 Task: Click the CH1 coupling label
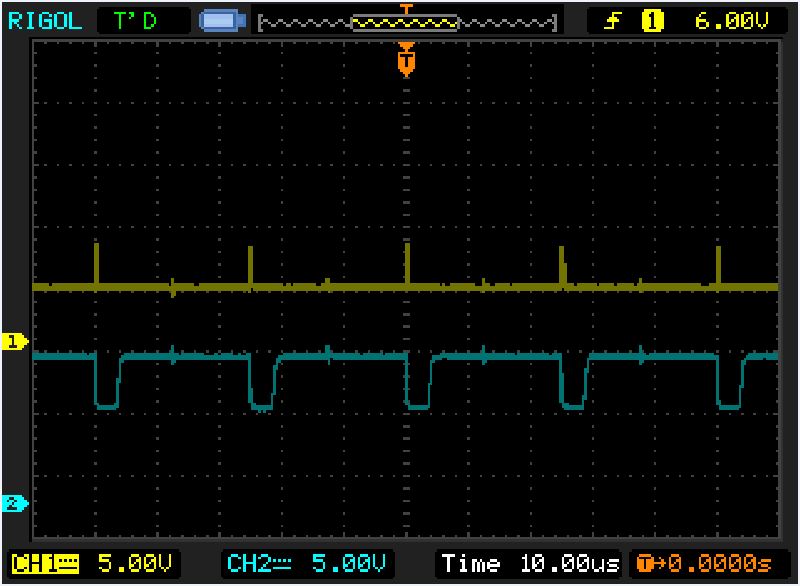45,564
